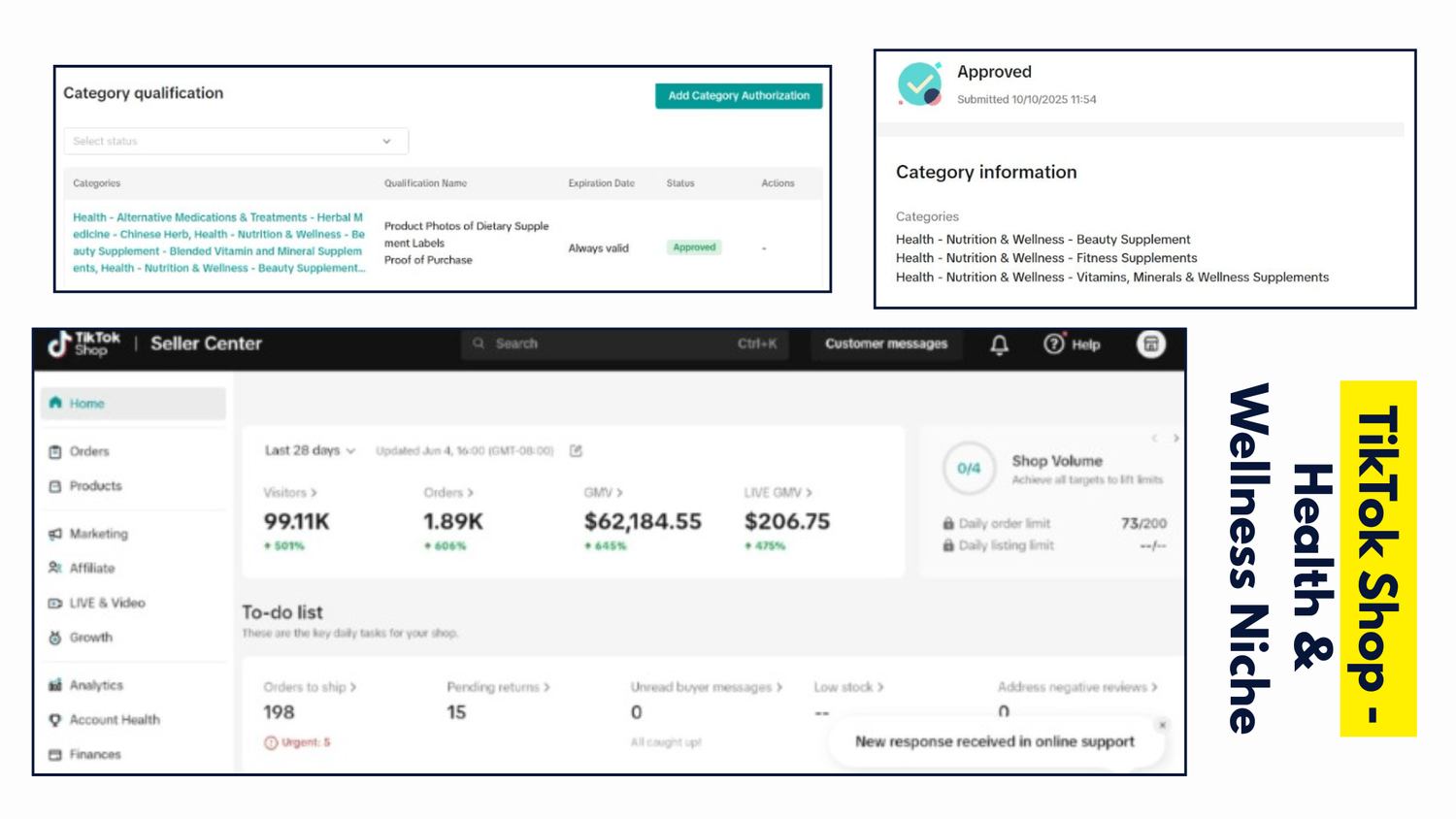Click the Proof of Purchase qualification text
The image size is (1456, 819).
pyautogui.click(x=428, y=260)
